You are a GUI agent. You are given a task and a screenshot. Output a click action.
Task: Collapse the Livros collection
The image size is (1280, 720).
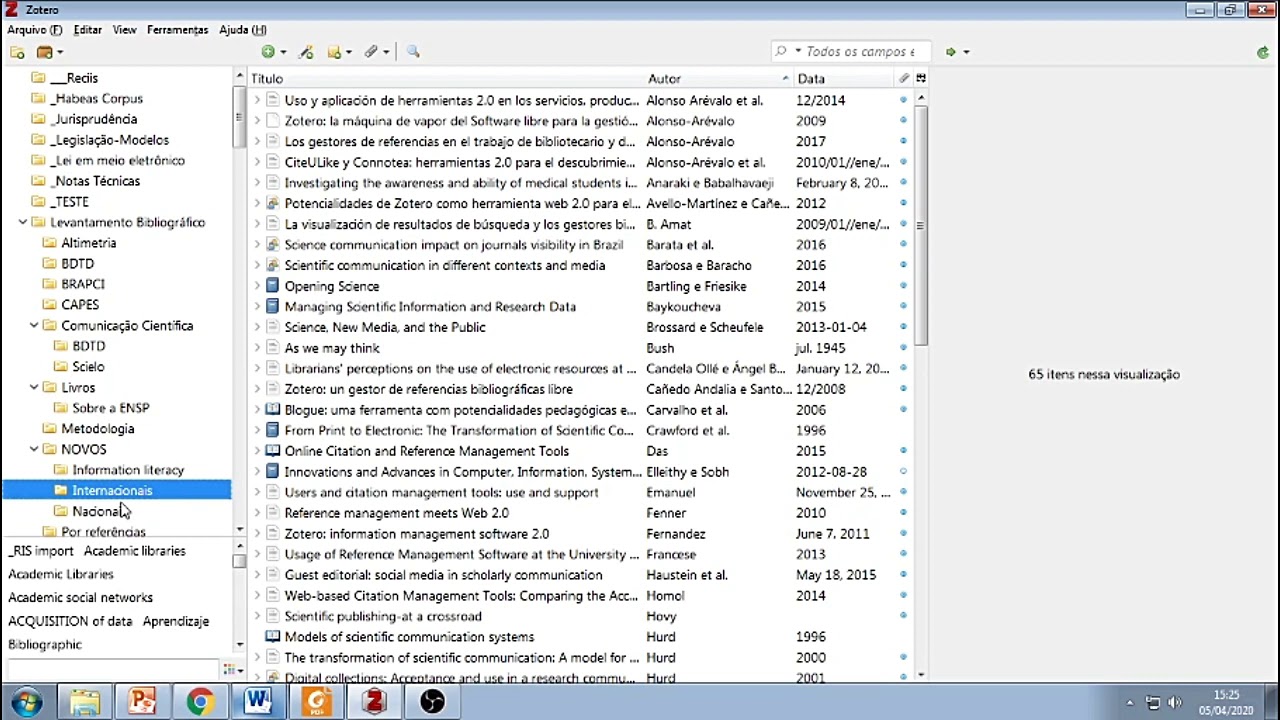tap(34, 387)
